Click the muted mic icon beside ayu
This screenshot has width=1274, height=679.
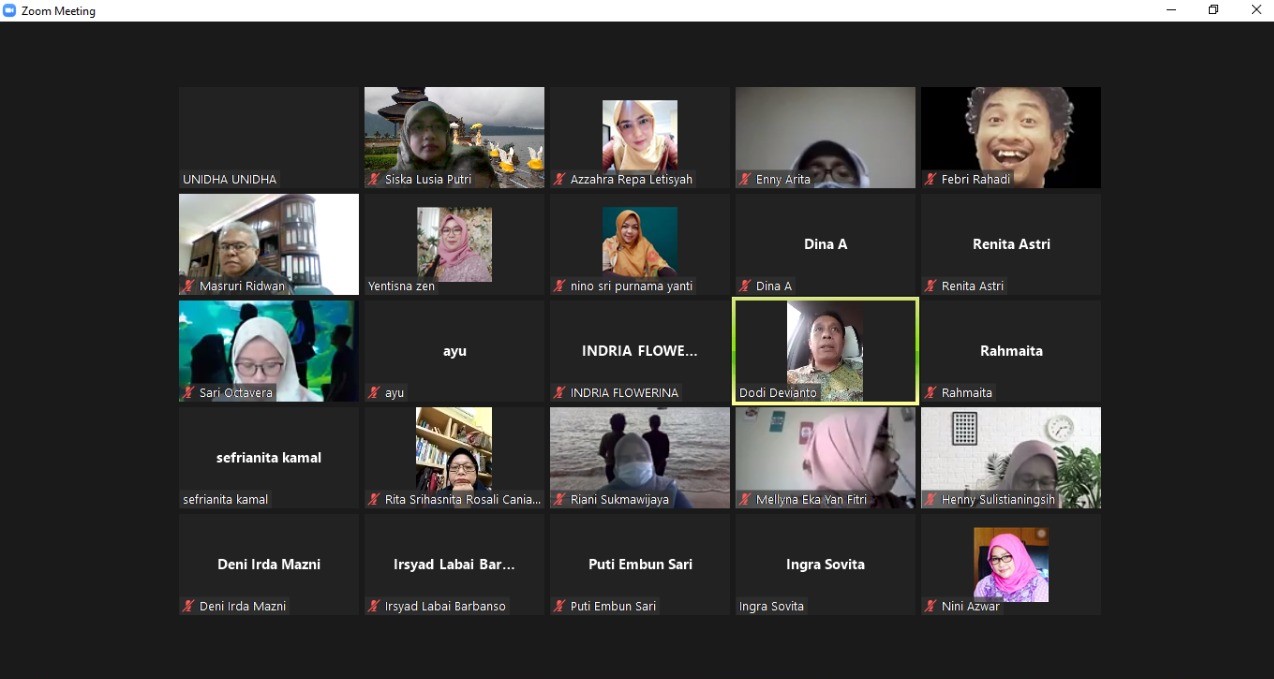point(374,393)
